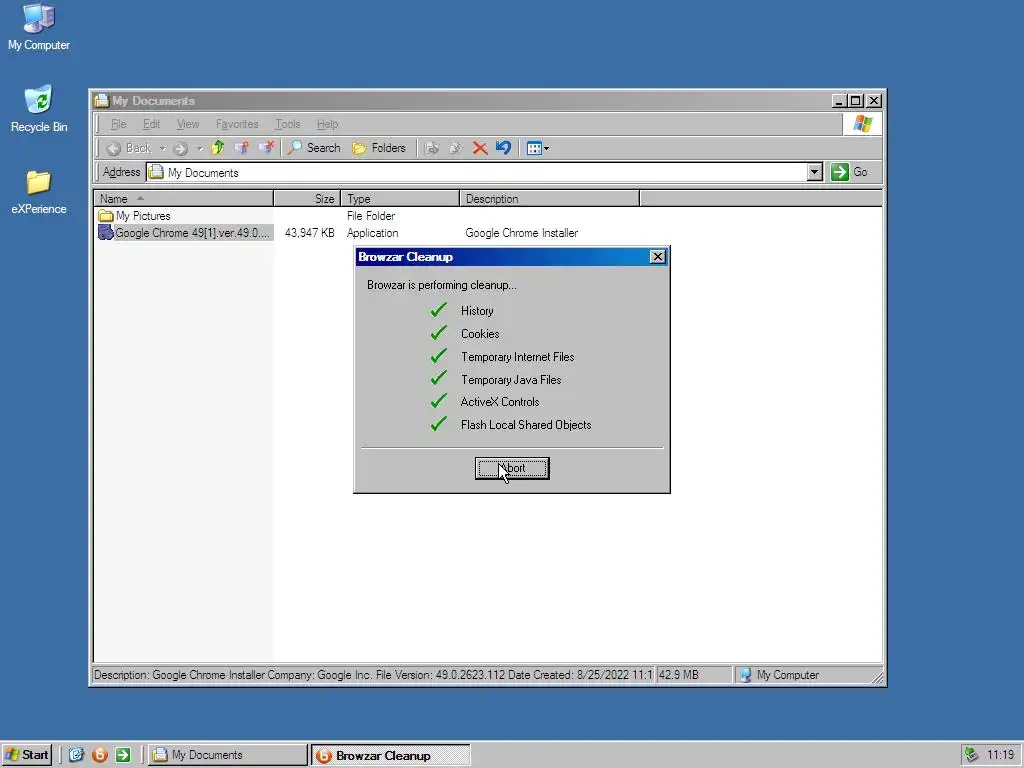This screenshot has height=768, width=1024.
Task: Click the Windows flag logo icon
Action: pos(862,123)
